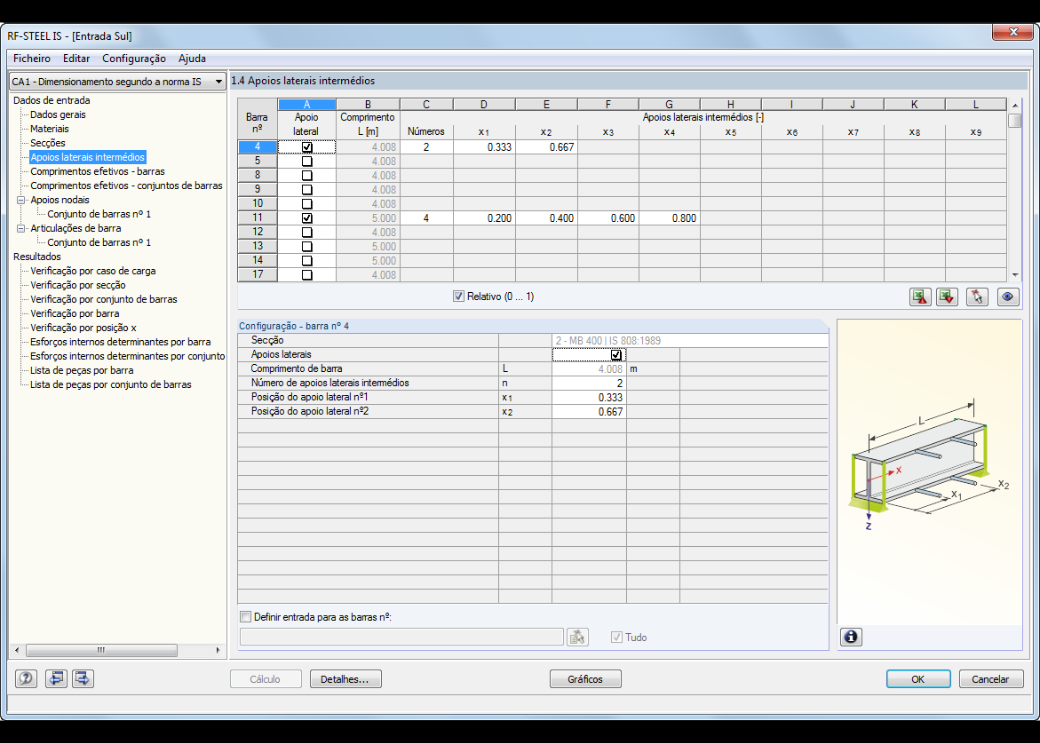The width and height of the screenshot is (1040, 743).
Task: Open Verificação por caso de carga
Action: point(93,271)
